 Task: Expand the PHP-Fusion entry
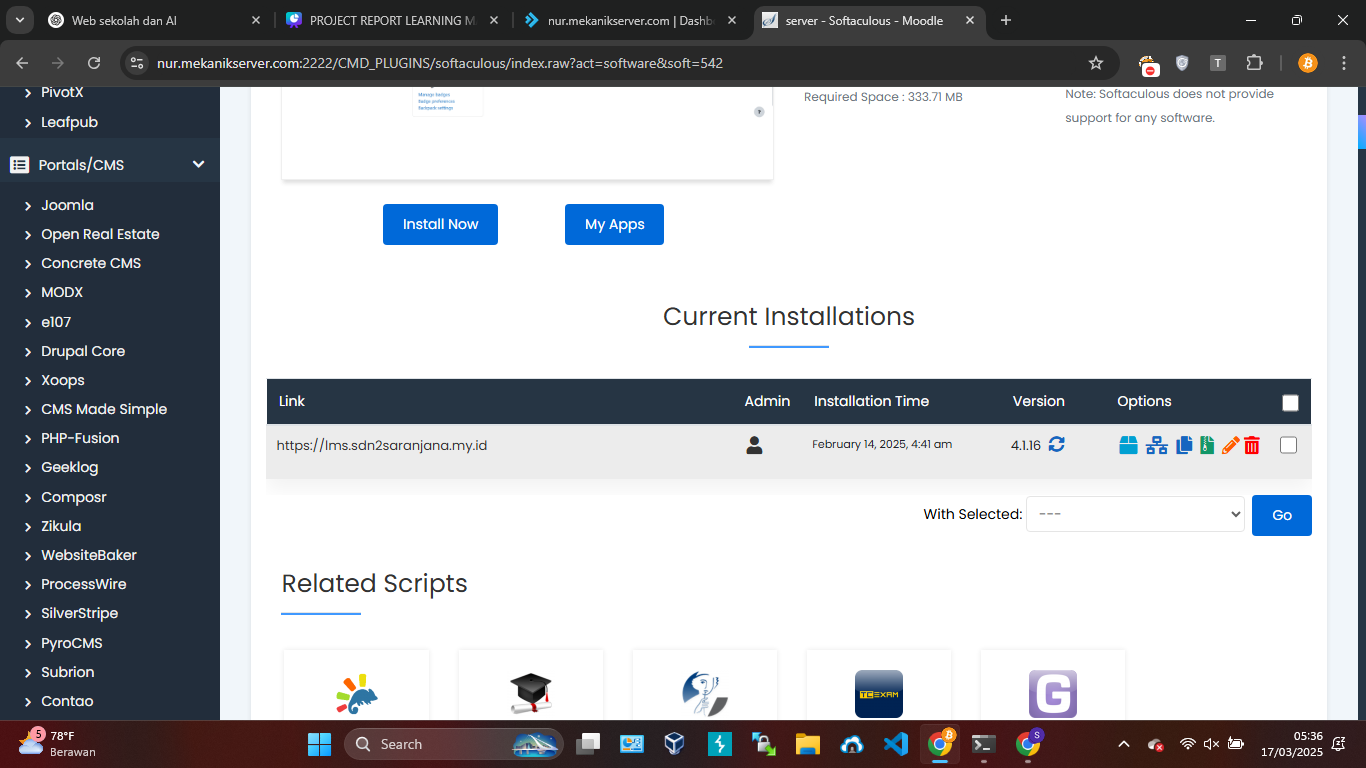(28, 438)
